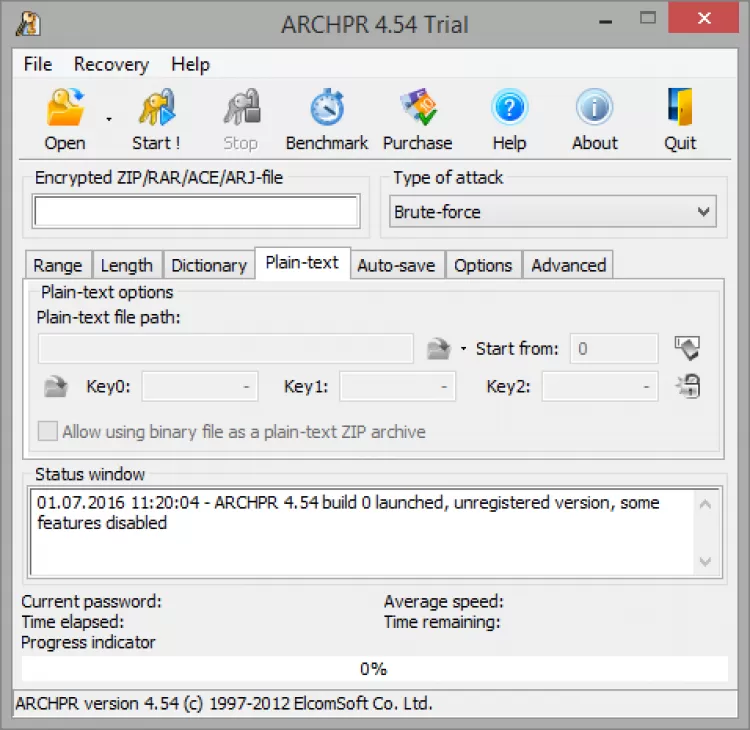Click the ARCHPR app icon in title bar
750x730 pixels.
(x=28, y=23)
